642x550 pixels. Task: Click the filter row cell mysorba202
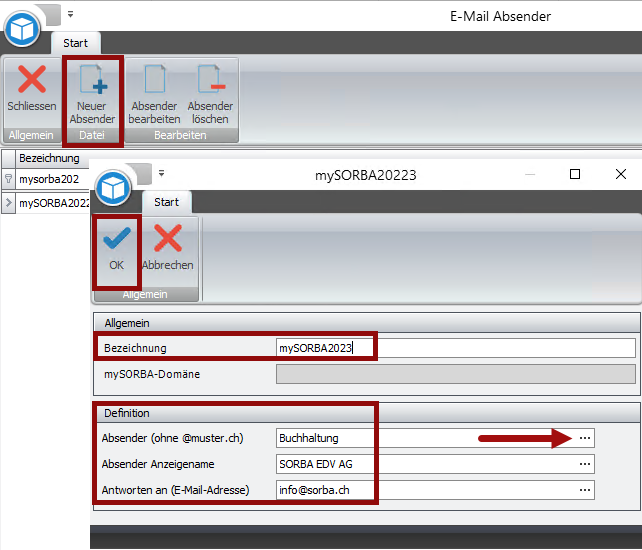tap(52, 179)
